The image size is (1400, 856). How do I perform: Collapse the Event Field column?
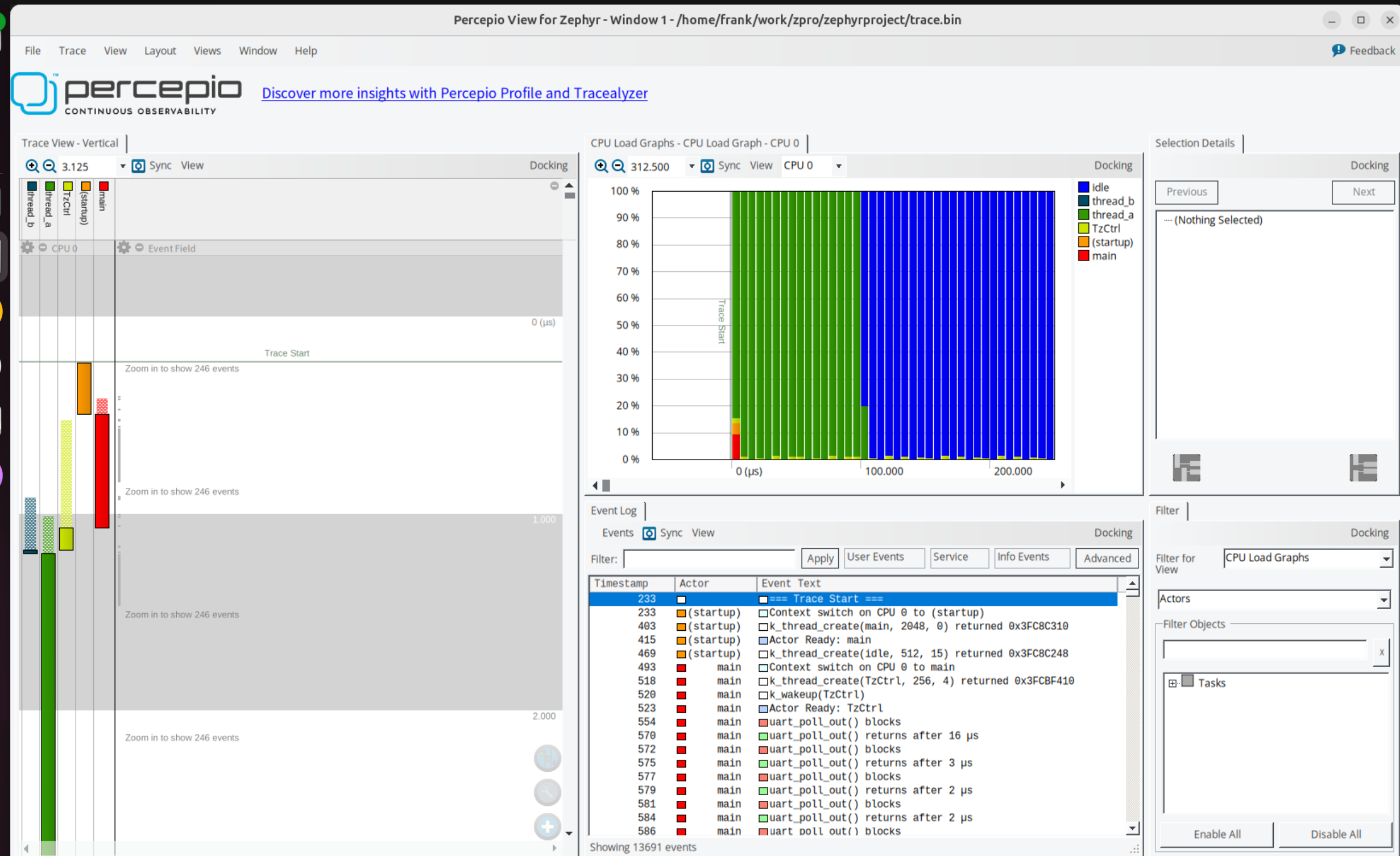tap(139, 248)
